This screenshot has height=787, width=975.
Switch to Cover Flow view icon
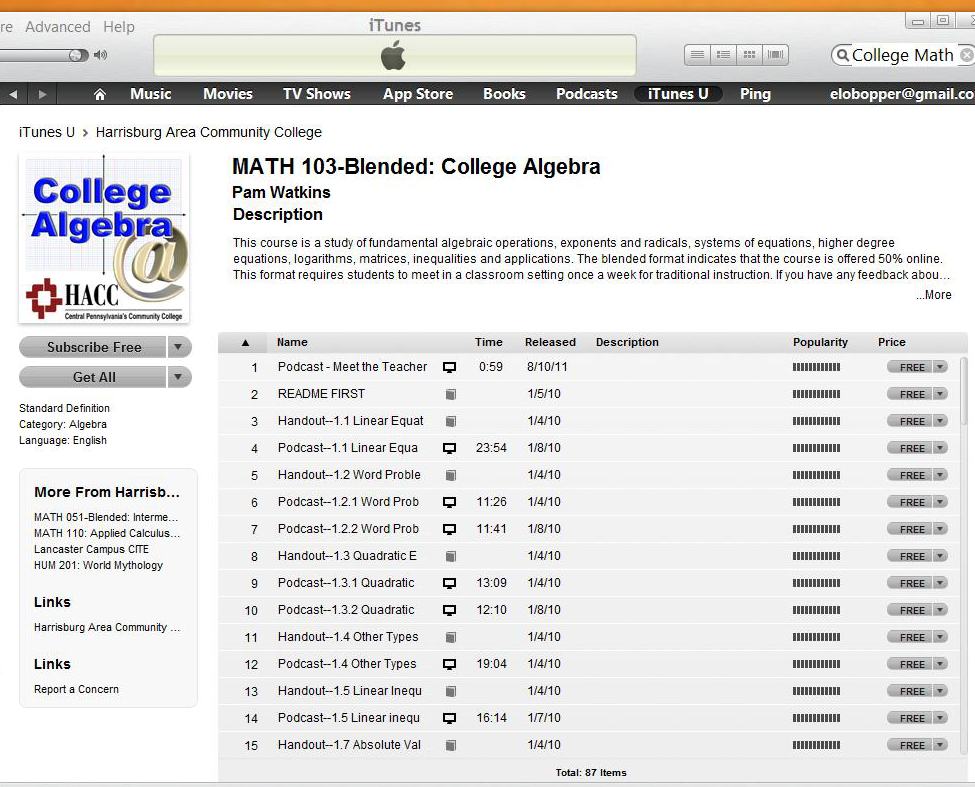775,55
